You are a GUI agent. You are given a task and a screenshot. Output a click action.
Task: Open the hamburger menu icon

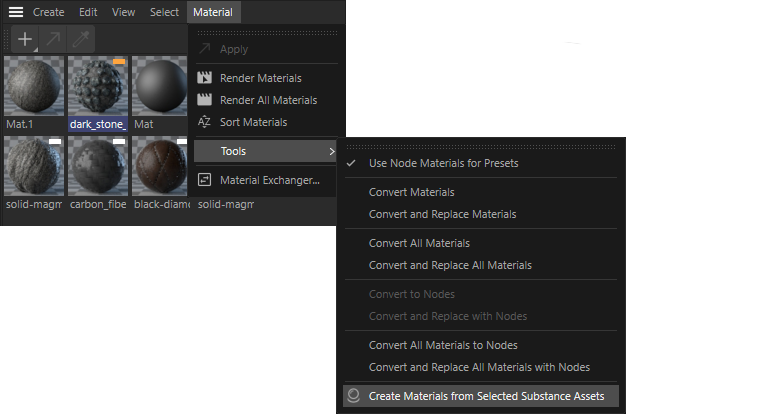coord(16,12)
